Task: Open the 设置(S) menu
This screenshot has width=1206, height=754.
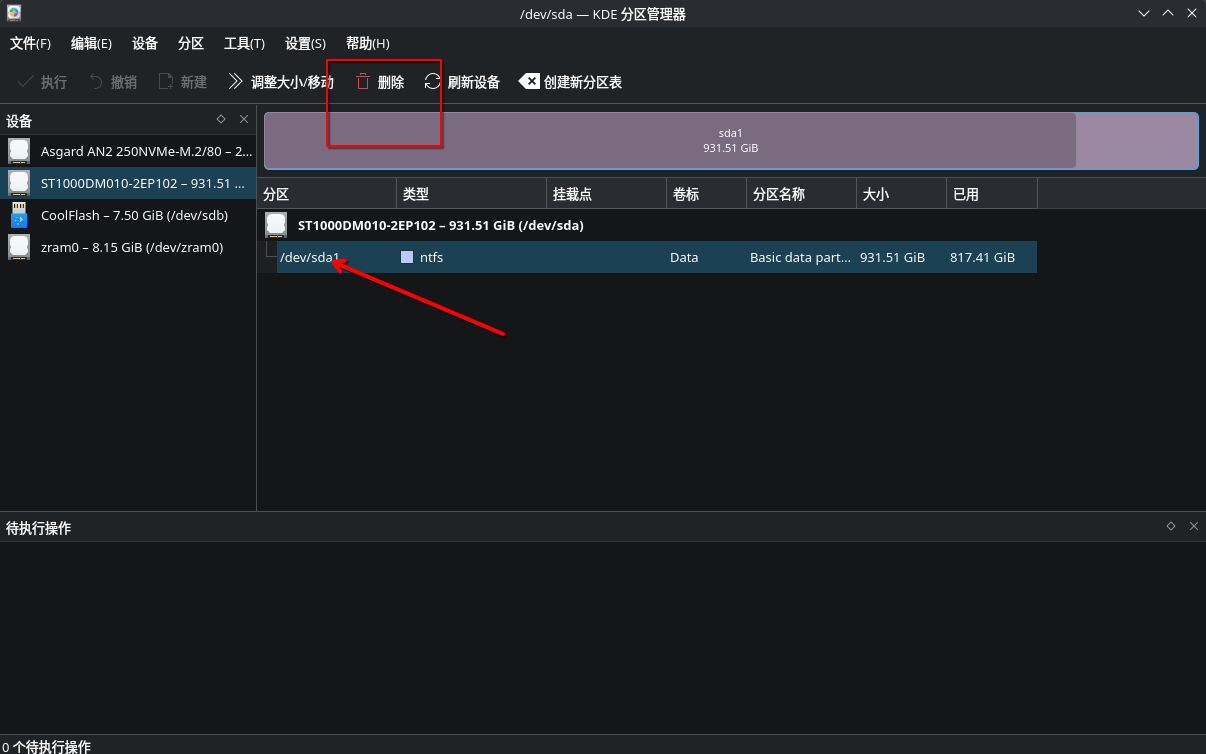Action: tap(305, 43)
